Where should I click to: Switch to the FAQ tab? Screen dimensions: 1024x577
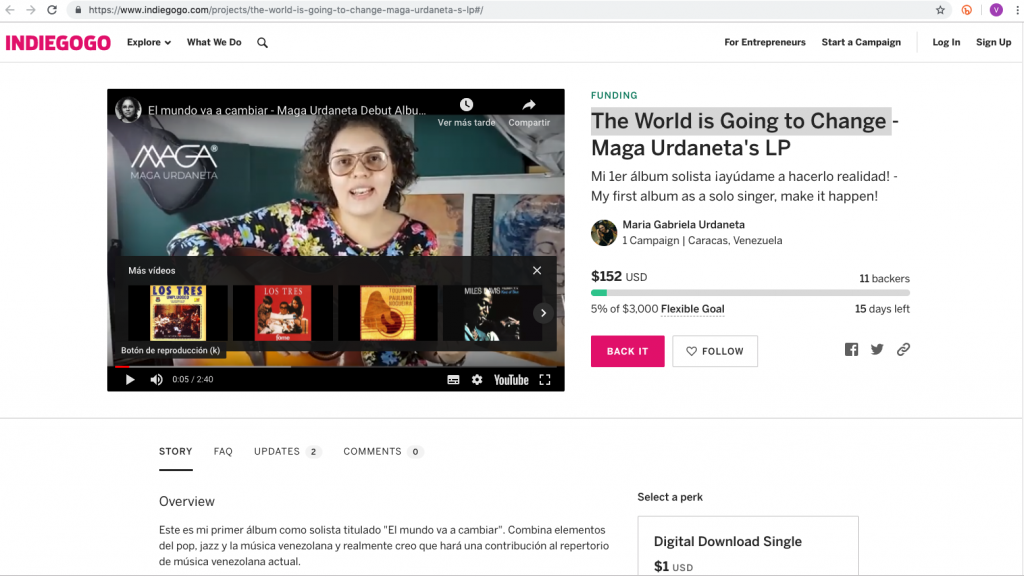click(223, 452)
